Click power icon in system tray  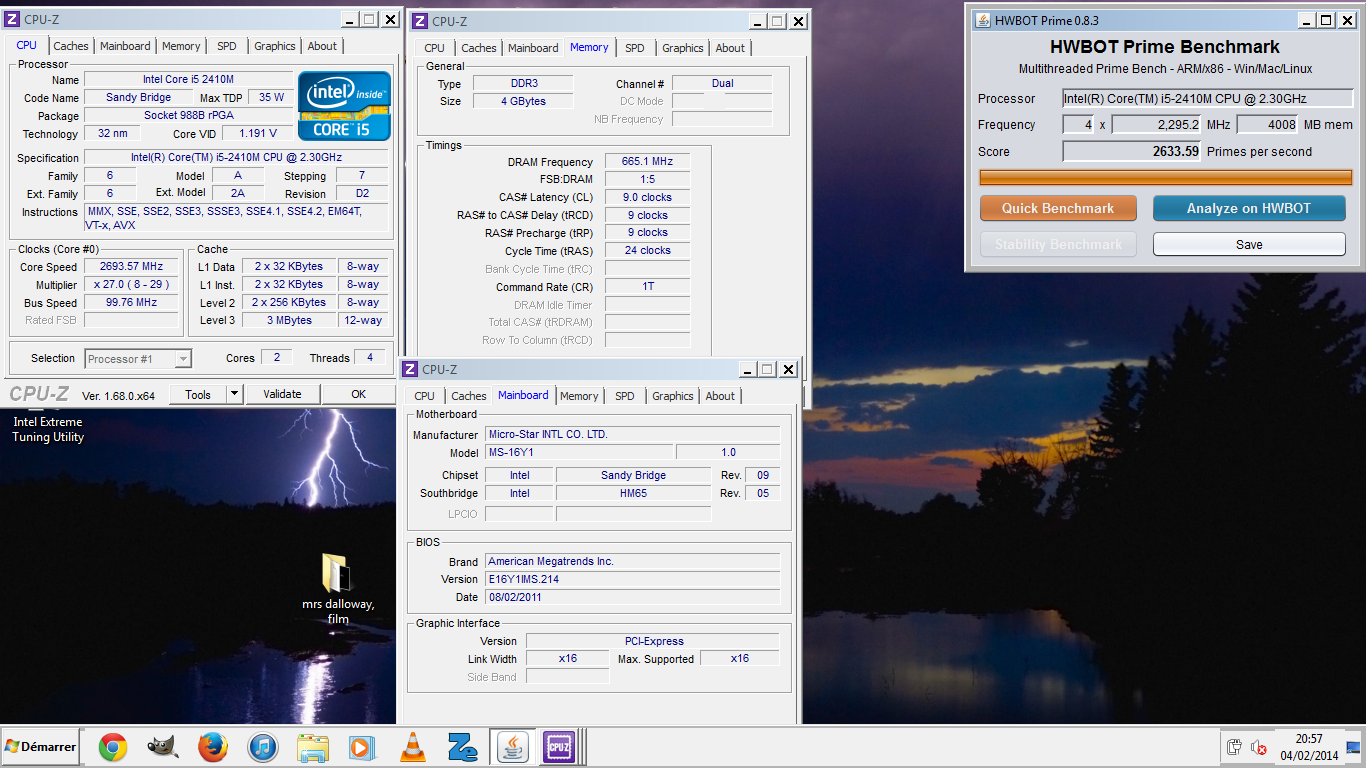(1235, 747)
